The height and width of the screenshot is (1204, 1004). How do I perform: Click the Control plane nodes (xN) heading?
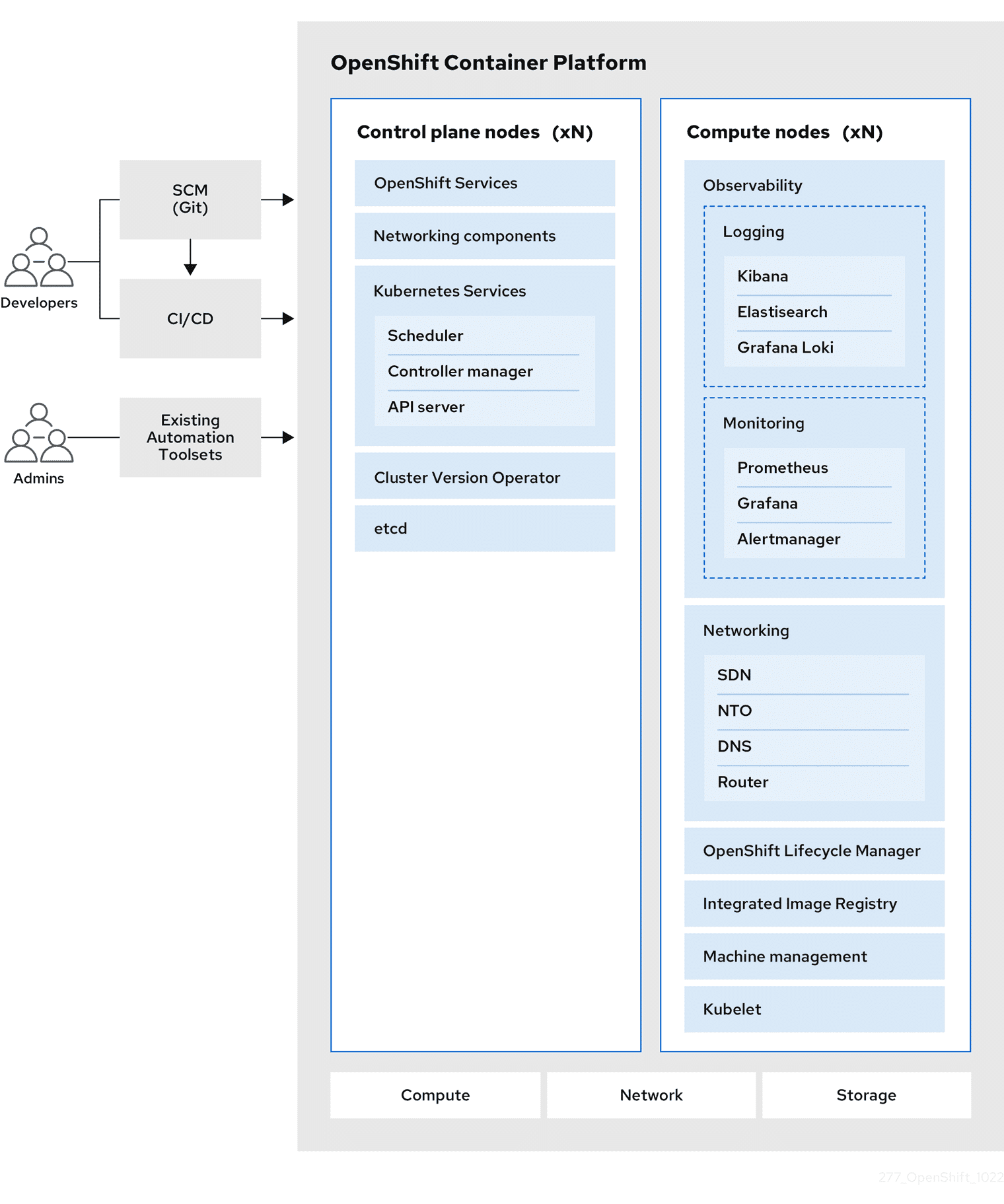(475, 132)
